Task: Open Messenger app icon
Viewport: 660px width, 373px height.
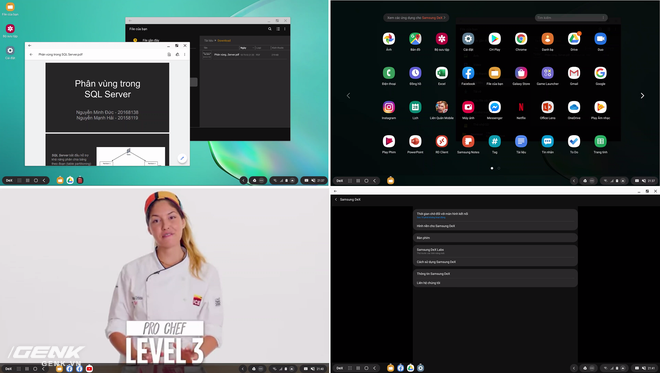Action: click(495, 107)
